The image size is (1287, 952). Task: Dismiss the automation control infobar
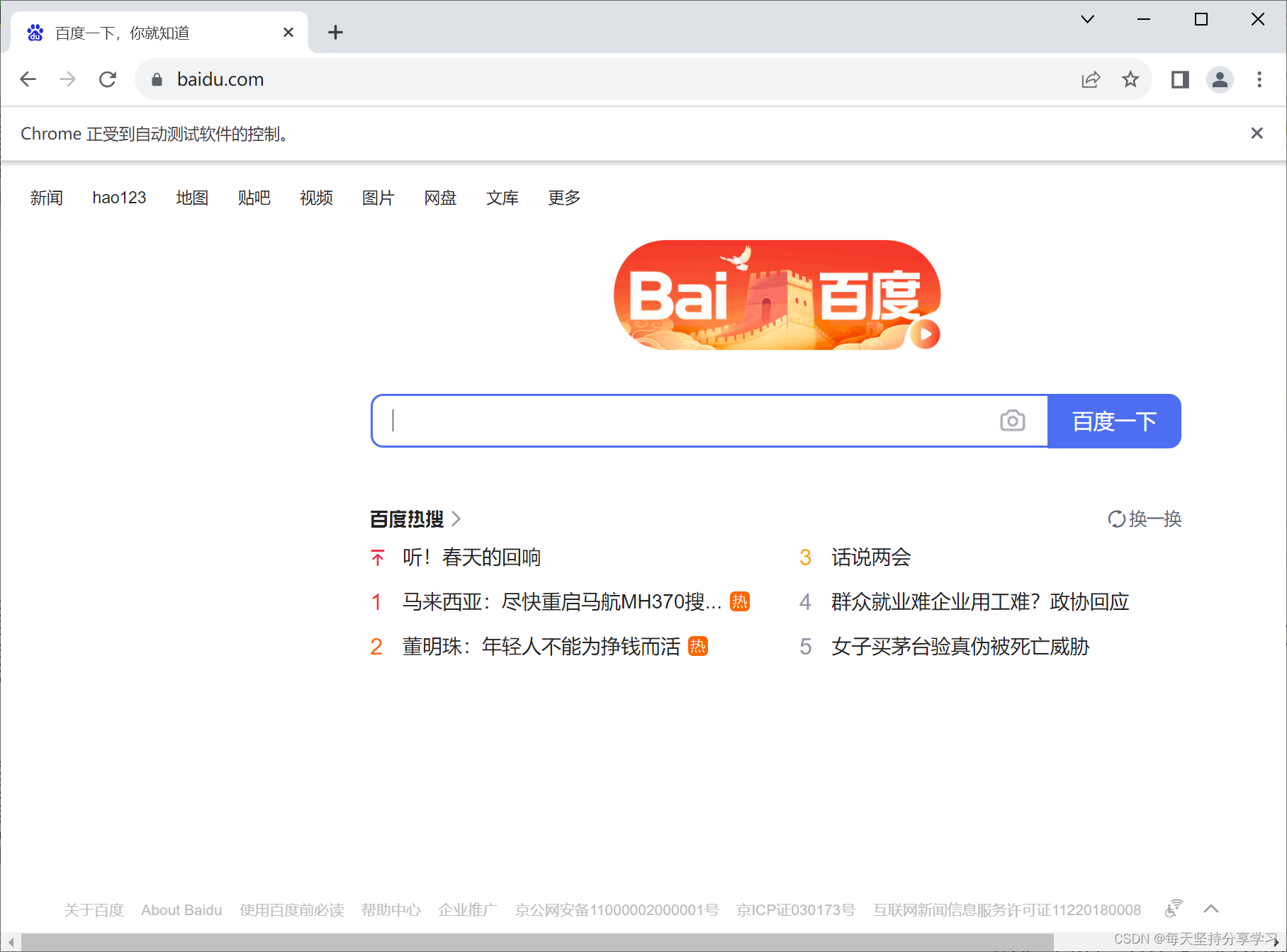[x=1257, y=133]
